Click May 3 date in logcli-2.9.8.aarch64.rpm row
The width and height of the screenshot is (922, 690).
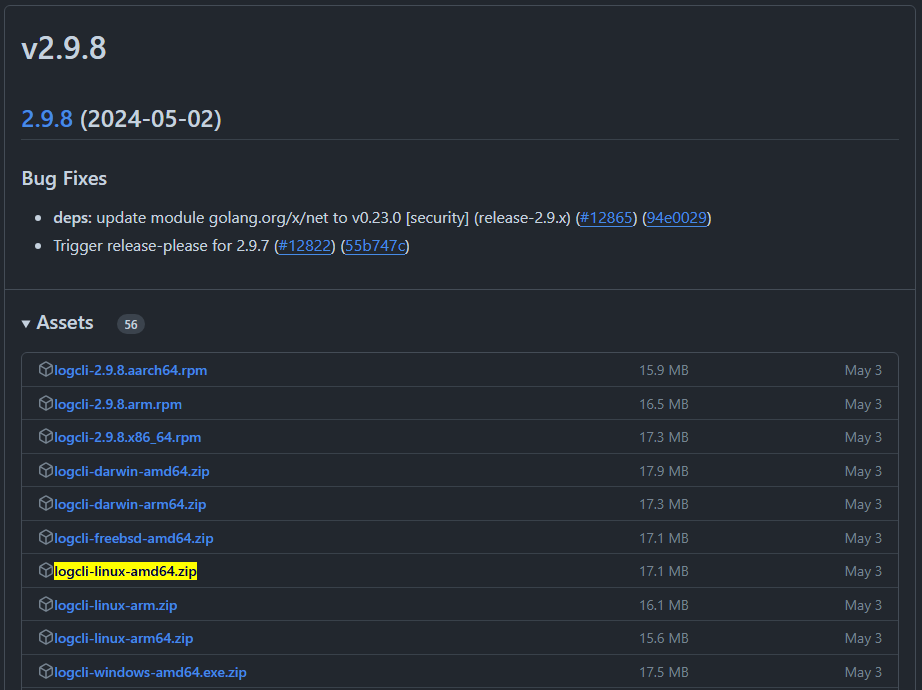[x=863, y=371]
